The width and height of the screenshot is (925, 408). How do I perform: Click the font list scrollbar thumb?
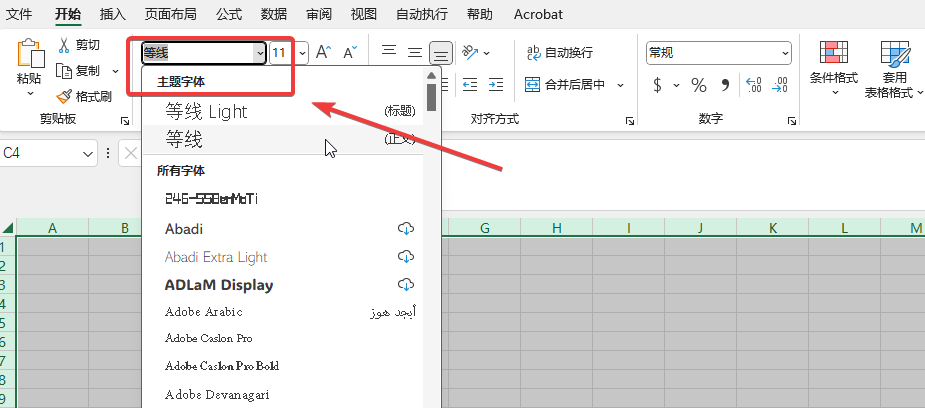[432, 97]
